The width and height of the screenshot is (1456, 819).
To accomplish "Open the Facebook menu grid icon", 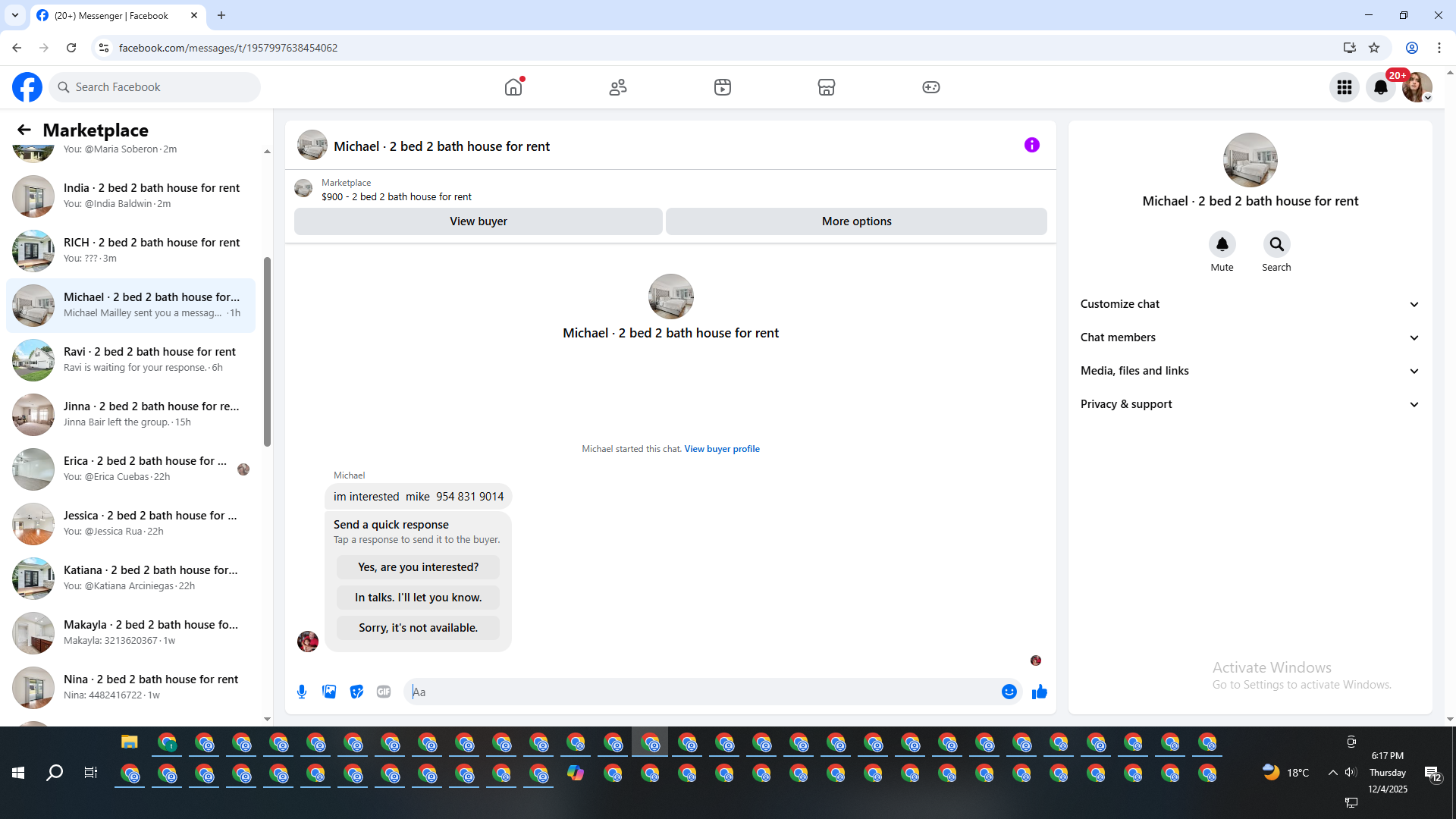I will (1344, 87).
